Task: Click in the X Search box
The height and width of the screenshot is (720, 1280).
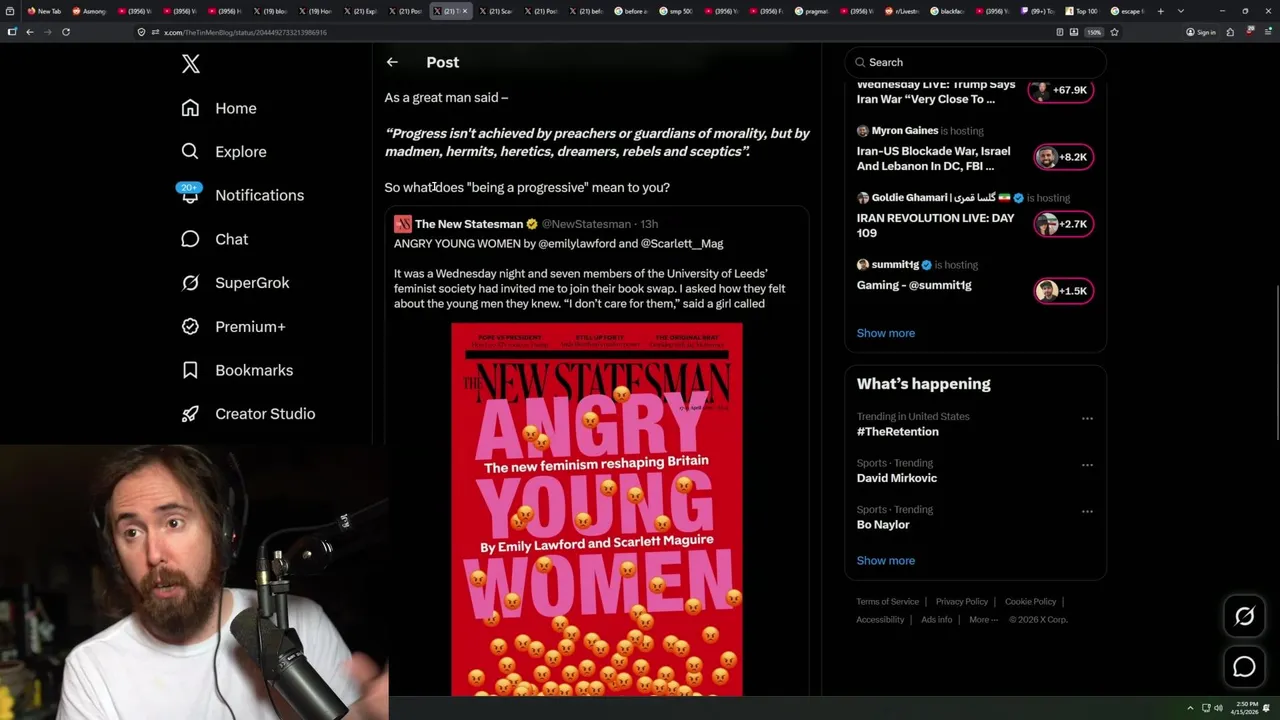Action: point(975,62)
